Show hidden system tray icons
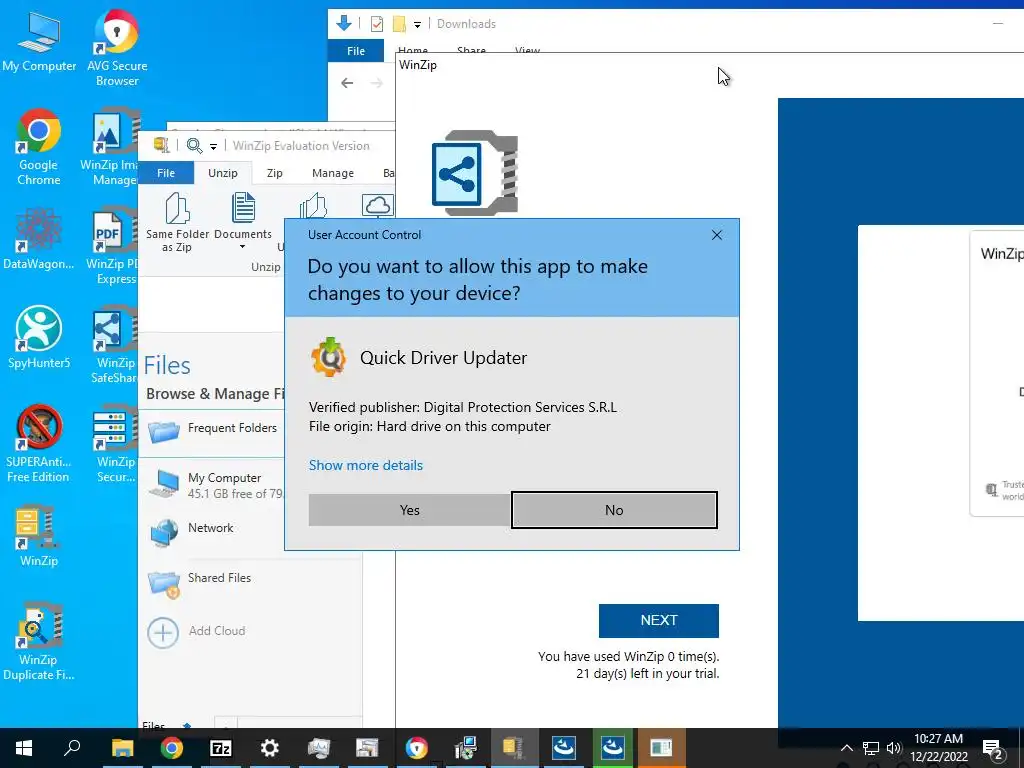This screenshot has height=768, width=1024. (x=846, y=748)
